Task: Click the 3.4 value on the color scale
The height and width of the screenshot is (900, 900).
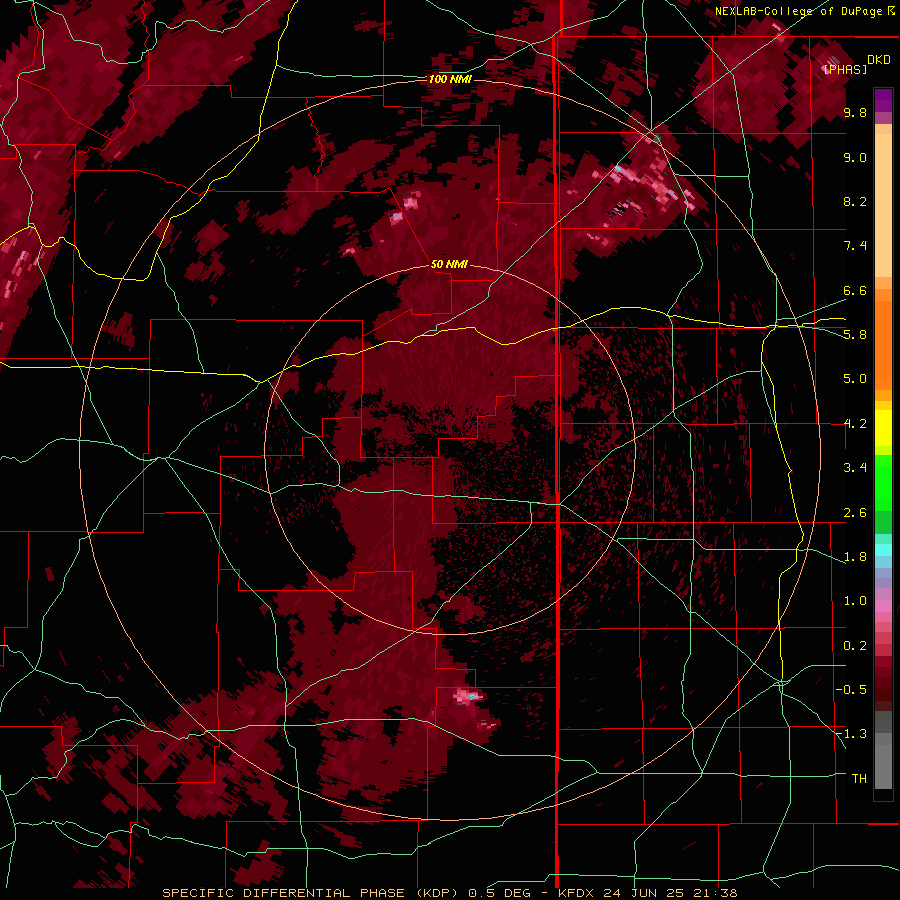Action: tap(855, 468)
